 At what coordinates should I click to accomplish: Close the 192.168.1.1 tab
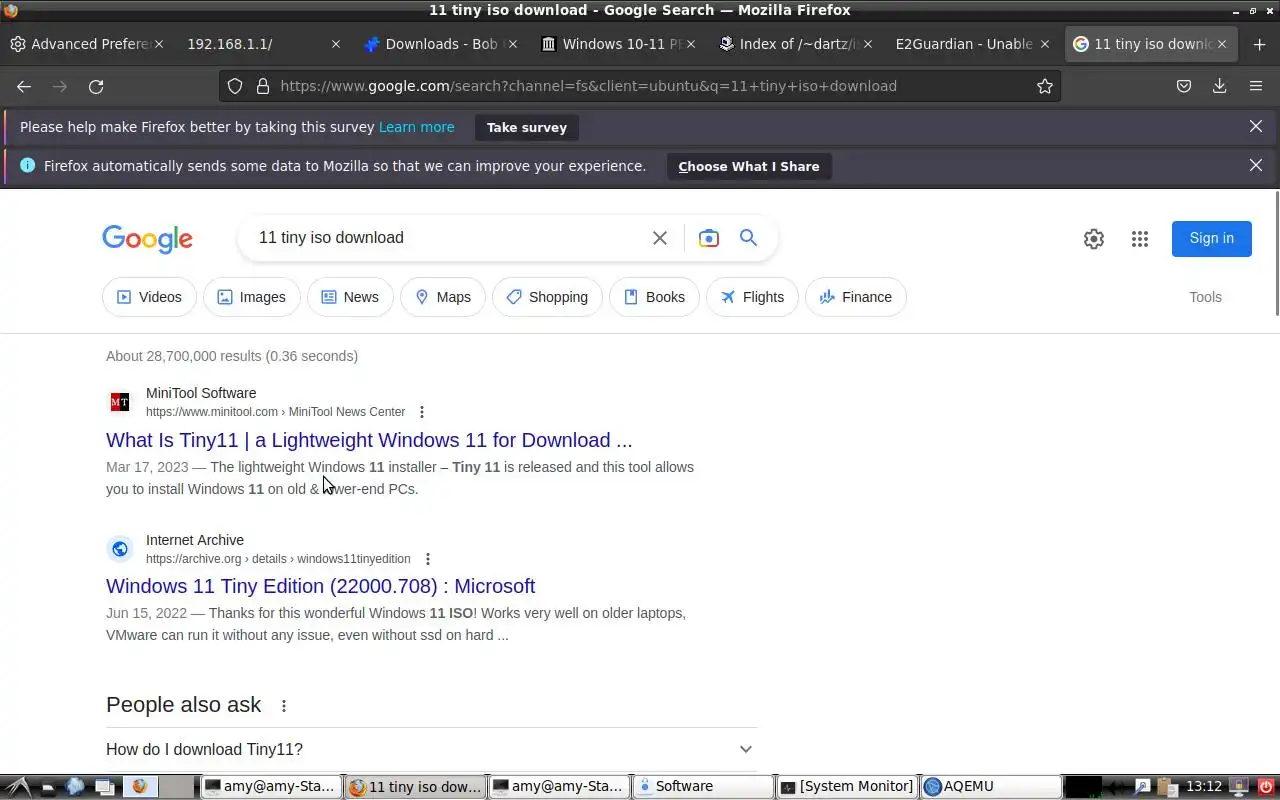pos(336,44)
